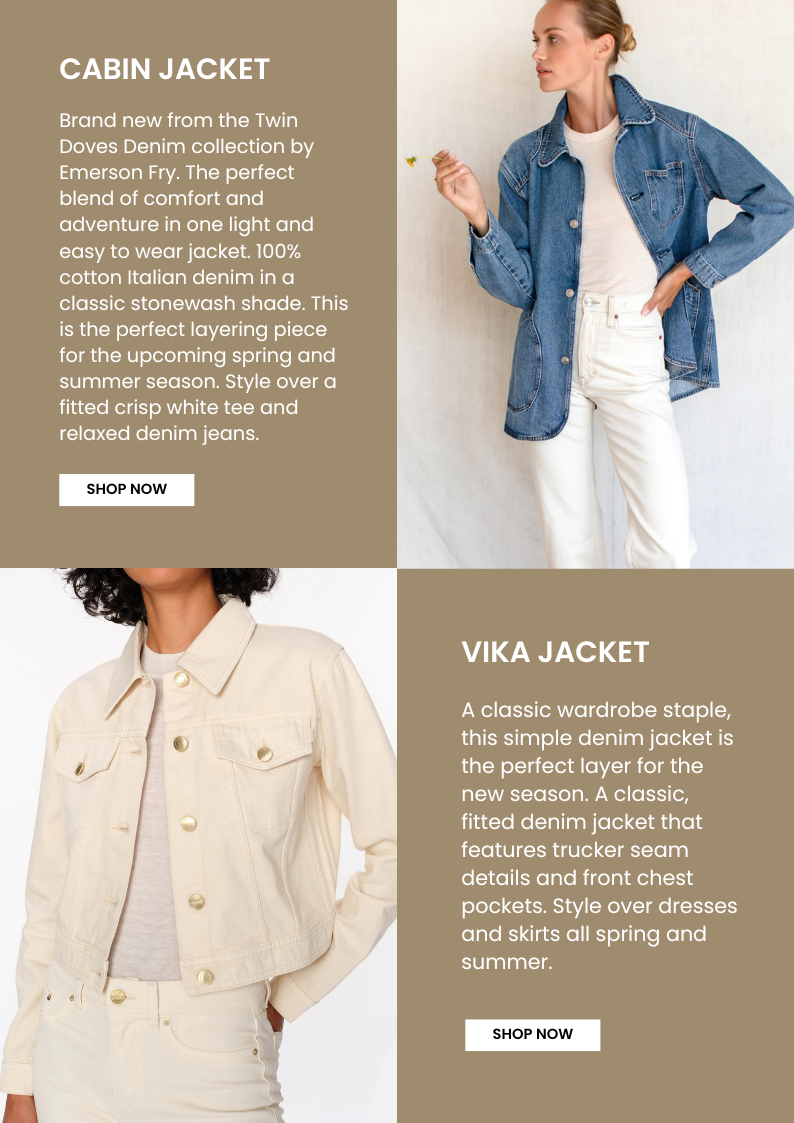Select the Vika Jacket description paragraph
Screen dimensions: 794x1123
(x=599, y=836)
